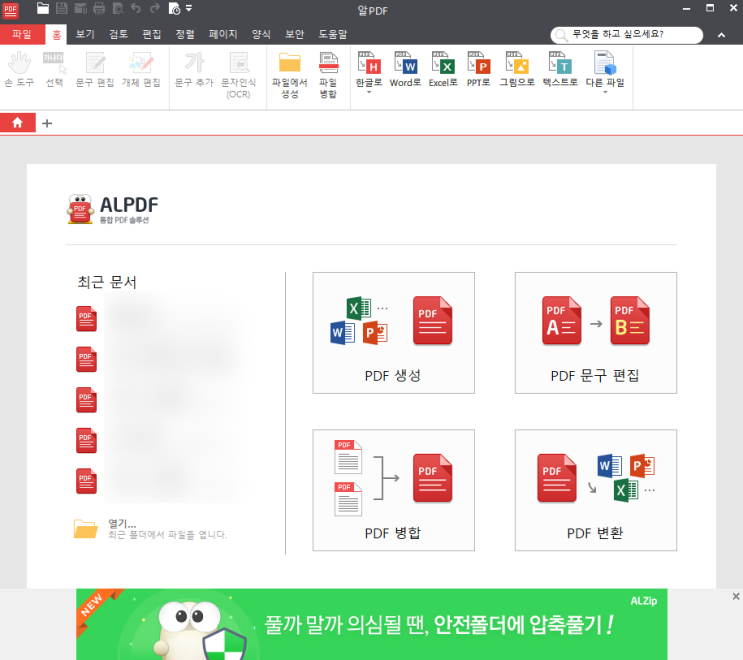
Task: Convert to Excel using Excel로 icon
Action: [443, 64]
